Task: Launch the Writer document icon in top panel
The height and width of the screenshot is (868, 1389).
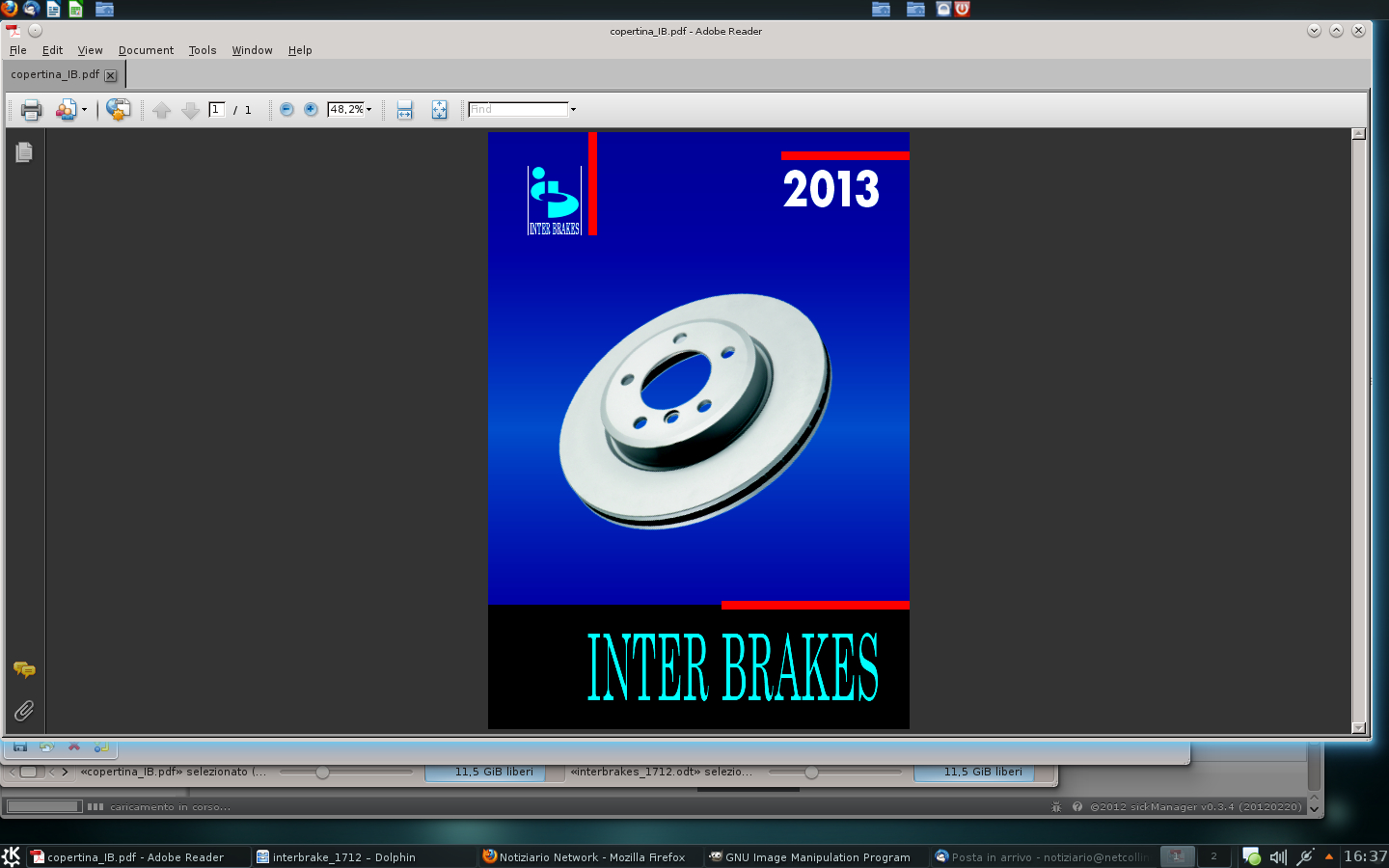Action: pos(53,9)
